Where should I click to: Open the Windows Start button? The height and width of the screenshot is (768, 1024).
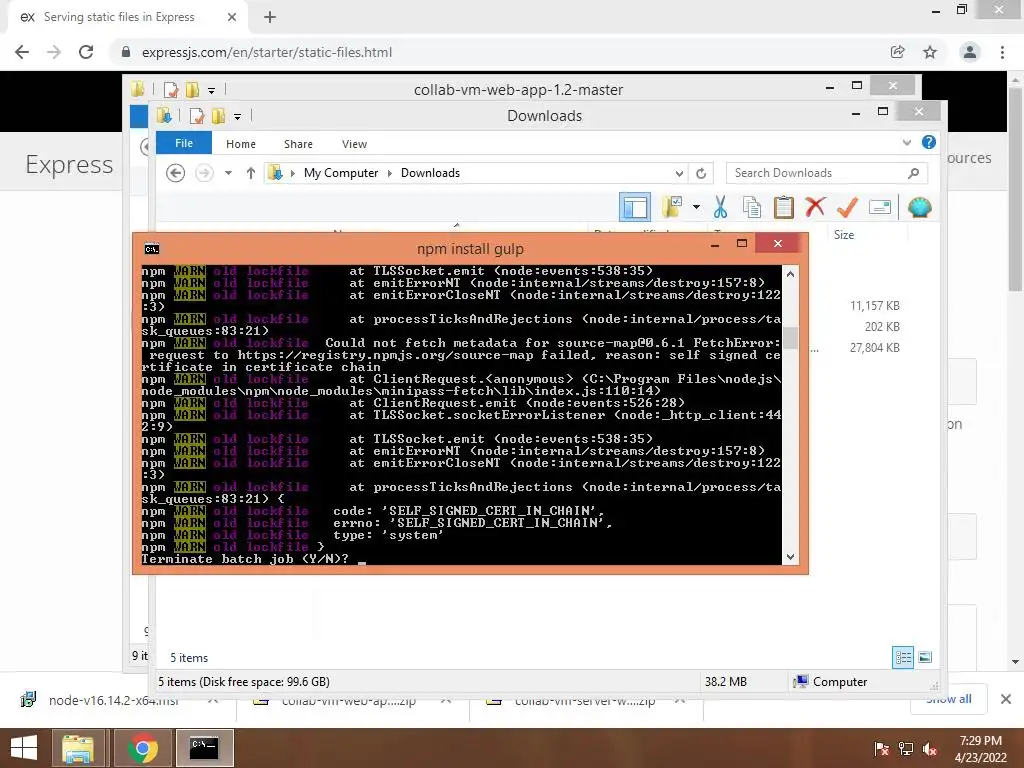coord(24,748)
